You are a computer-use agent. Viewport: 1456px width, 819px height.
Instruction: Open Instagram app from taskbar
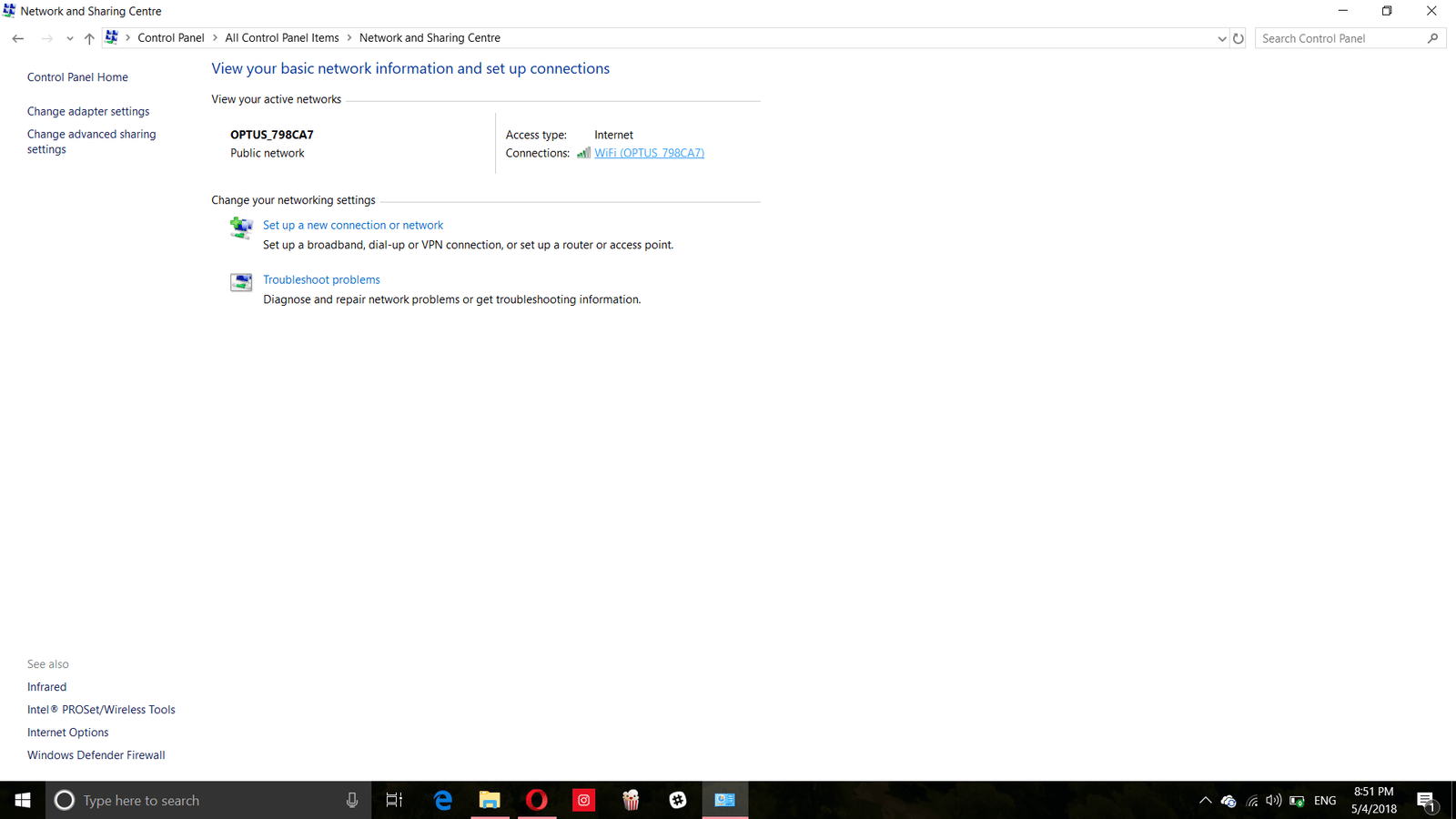583,800
